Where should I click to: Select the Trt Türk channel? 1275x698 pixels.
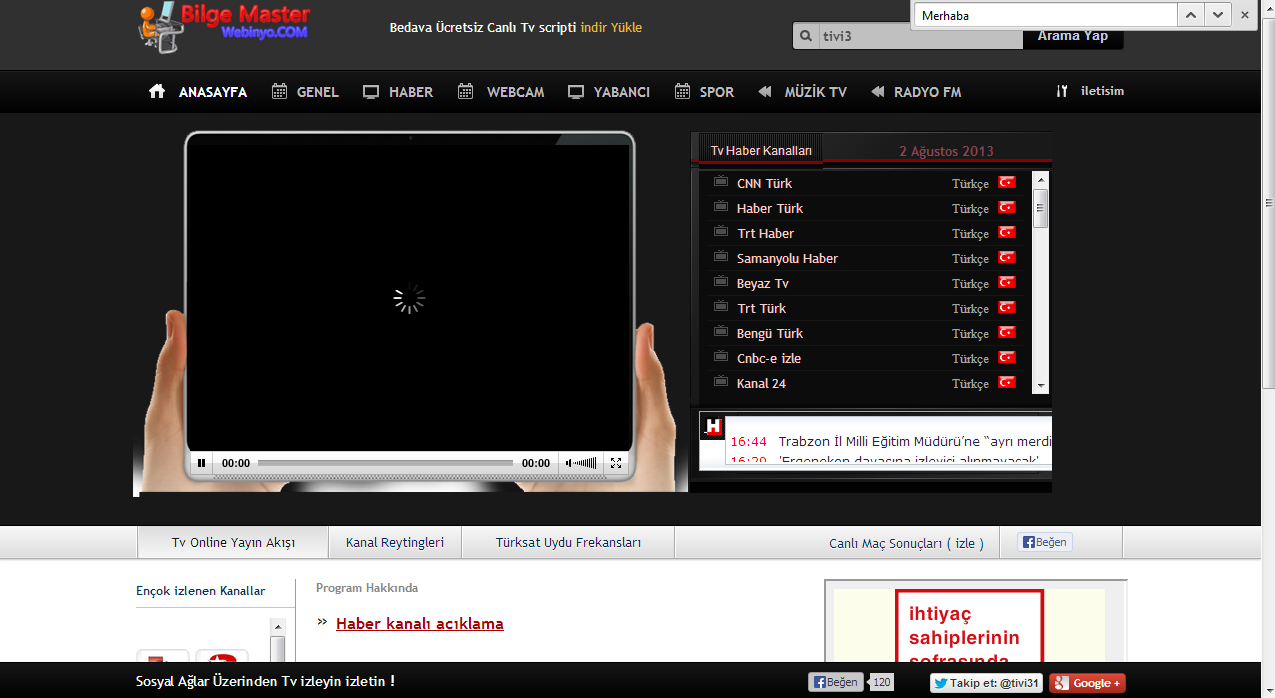click(x=761, y=308)
